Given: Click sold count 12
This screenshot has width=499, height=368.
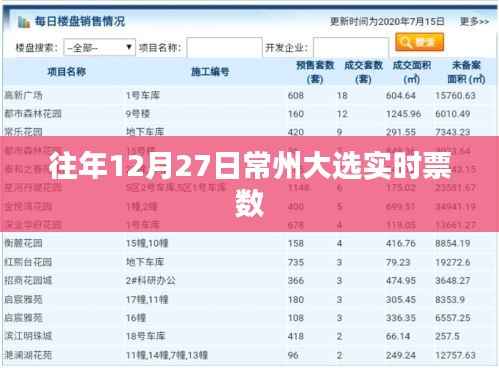Looking at the screenshot, I should pos(342,114).
